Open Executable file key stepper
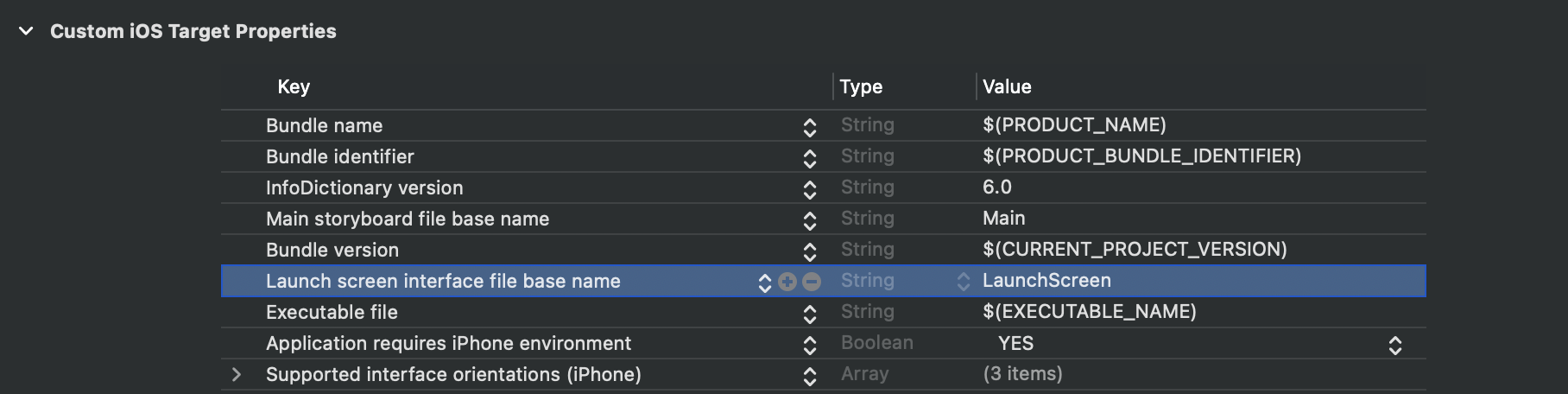 [x=810, y=314]
